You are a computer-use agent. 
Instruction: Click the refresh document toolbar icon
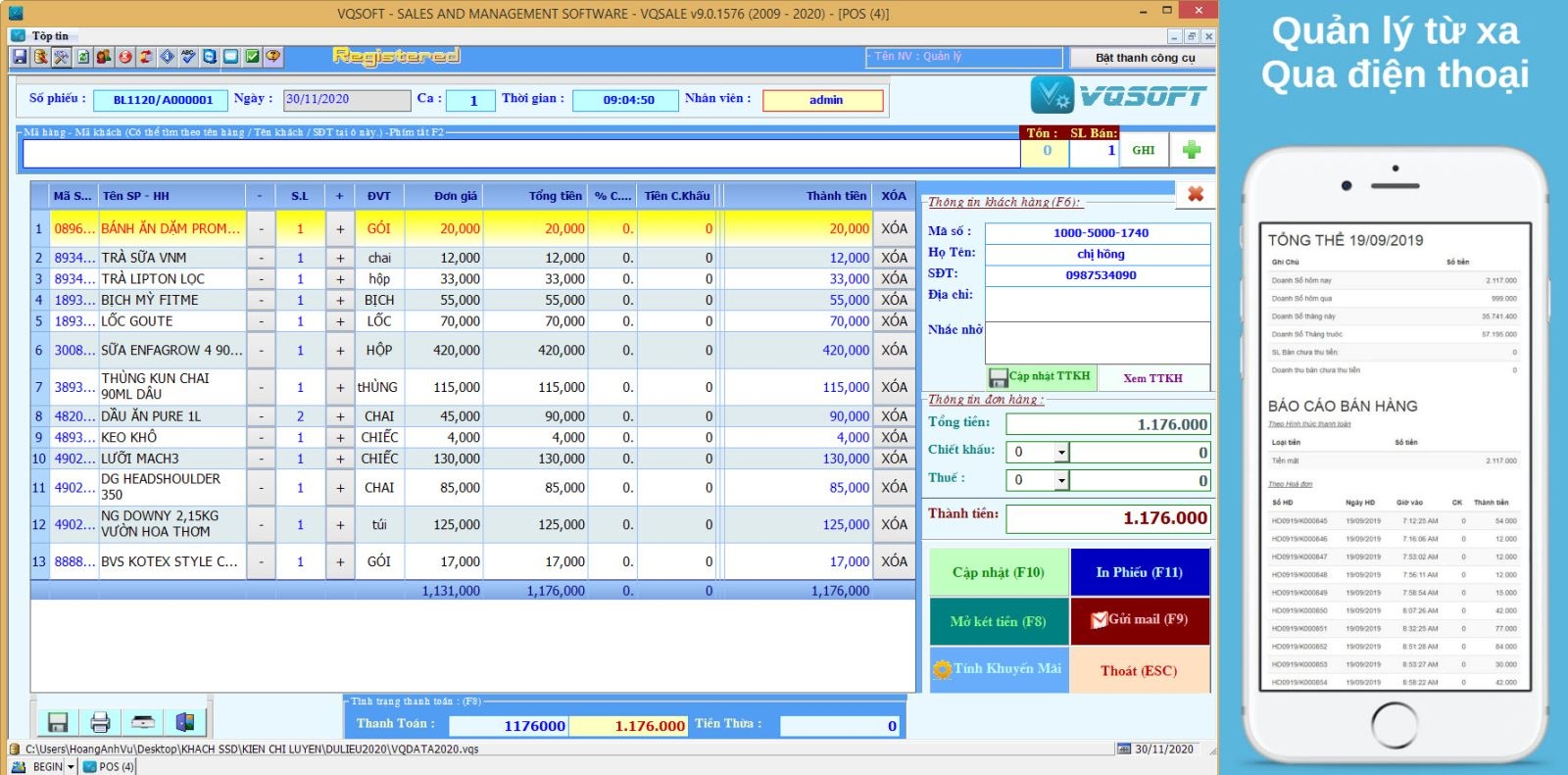[83, 57]
